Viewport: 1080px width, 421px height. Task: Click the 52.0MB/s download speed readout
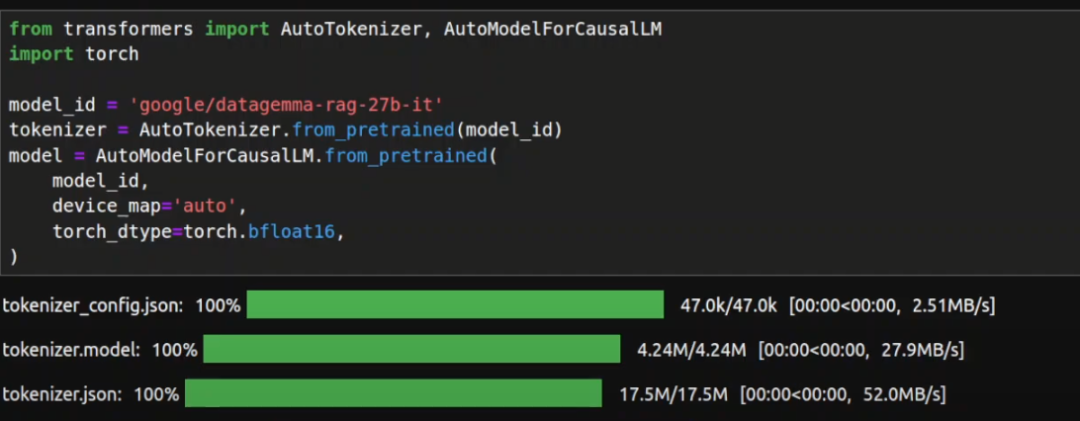point(906,393)
